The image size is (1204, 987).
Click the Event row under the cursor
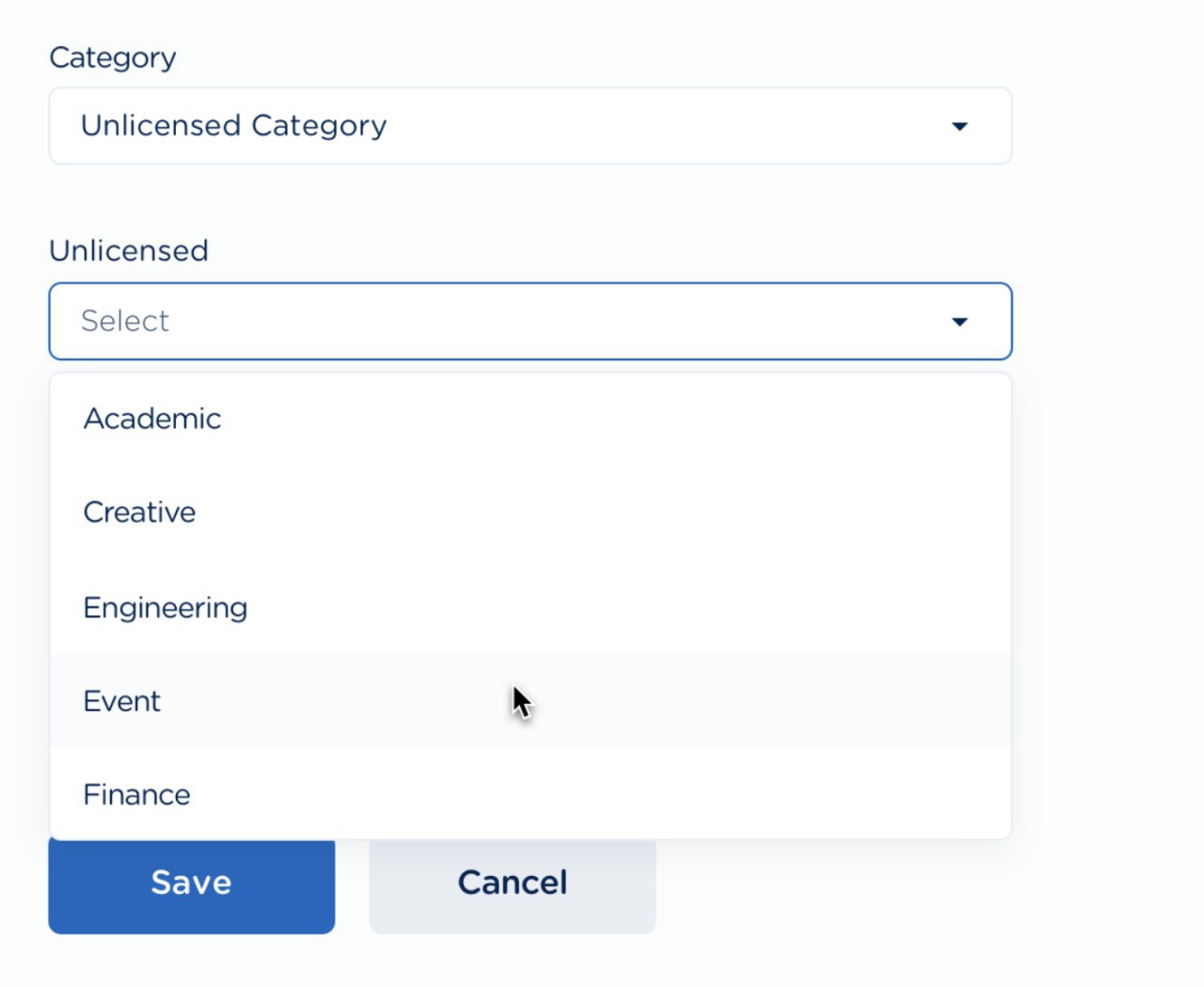531,701
